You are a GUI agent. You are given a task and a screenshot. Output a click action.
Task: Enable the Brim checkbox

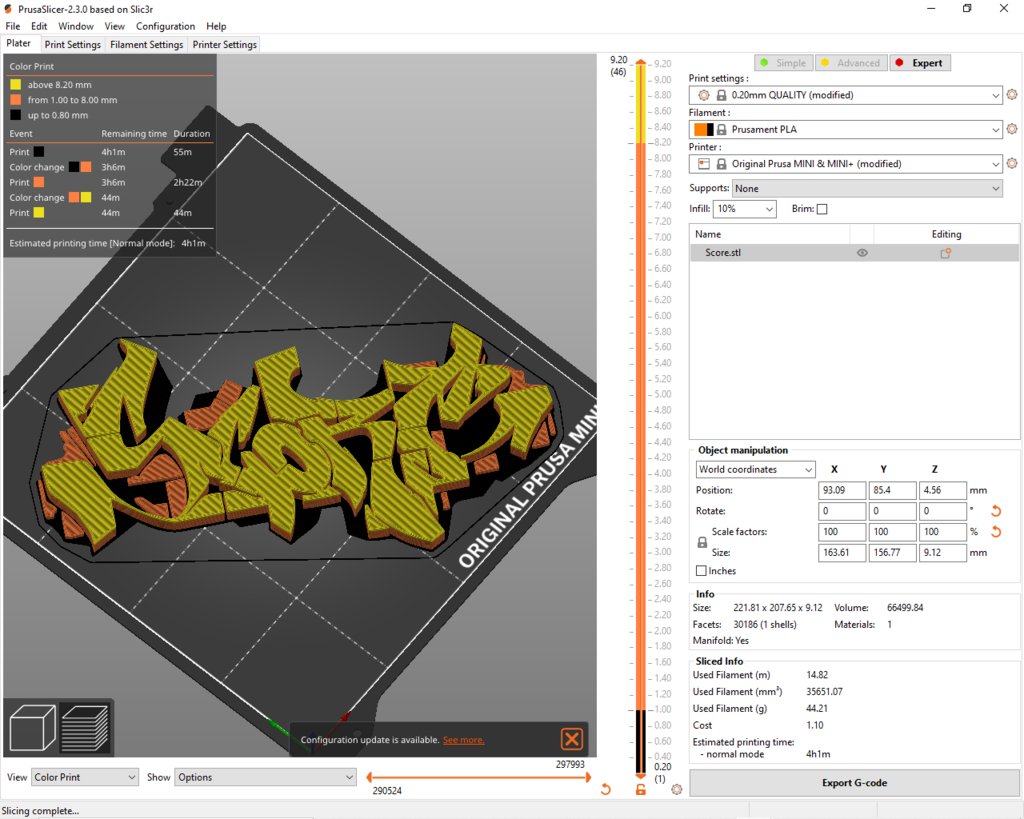pyautogui.click(x=821, y=209)
